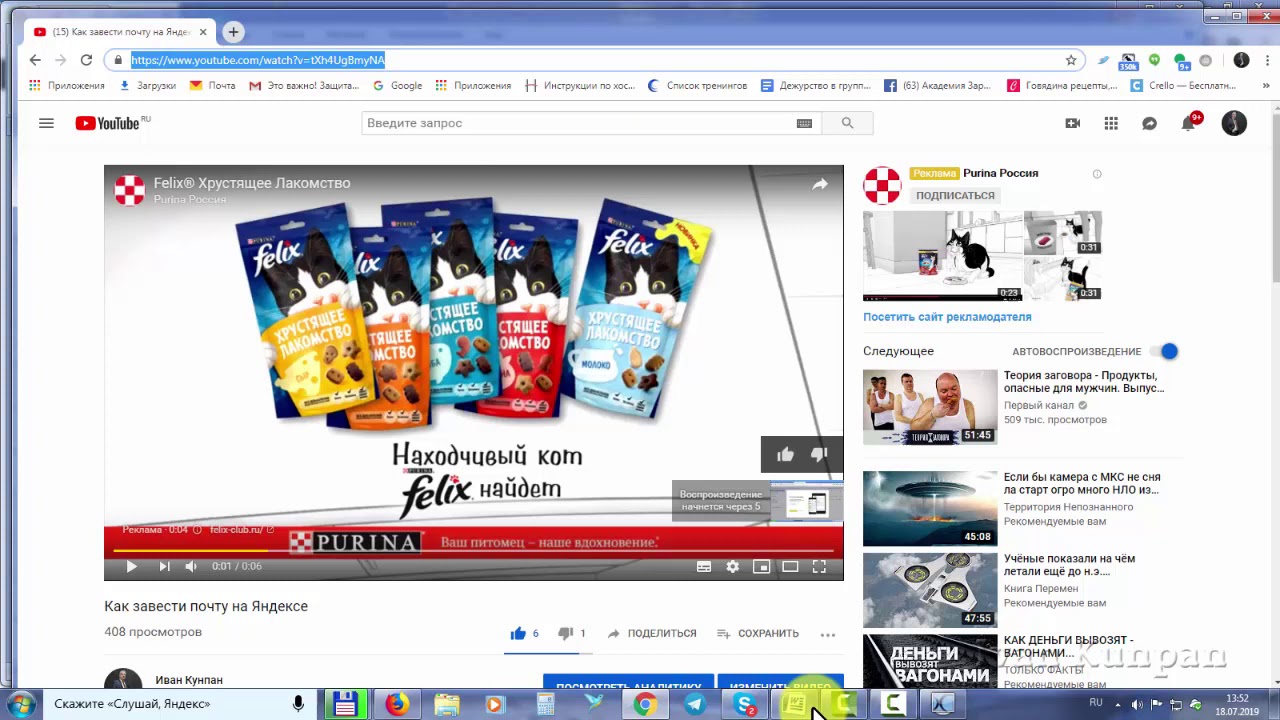Open the felix-club.ru ad link

point(241,530)
